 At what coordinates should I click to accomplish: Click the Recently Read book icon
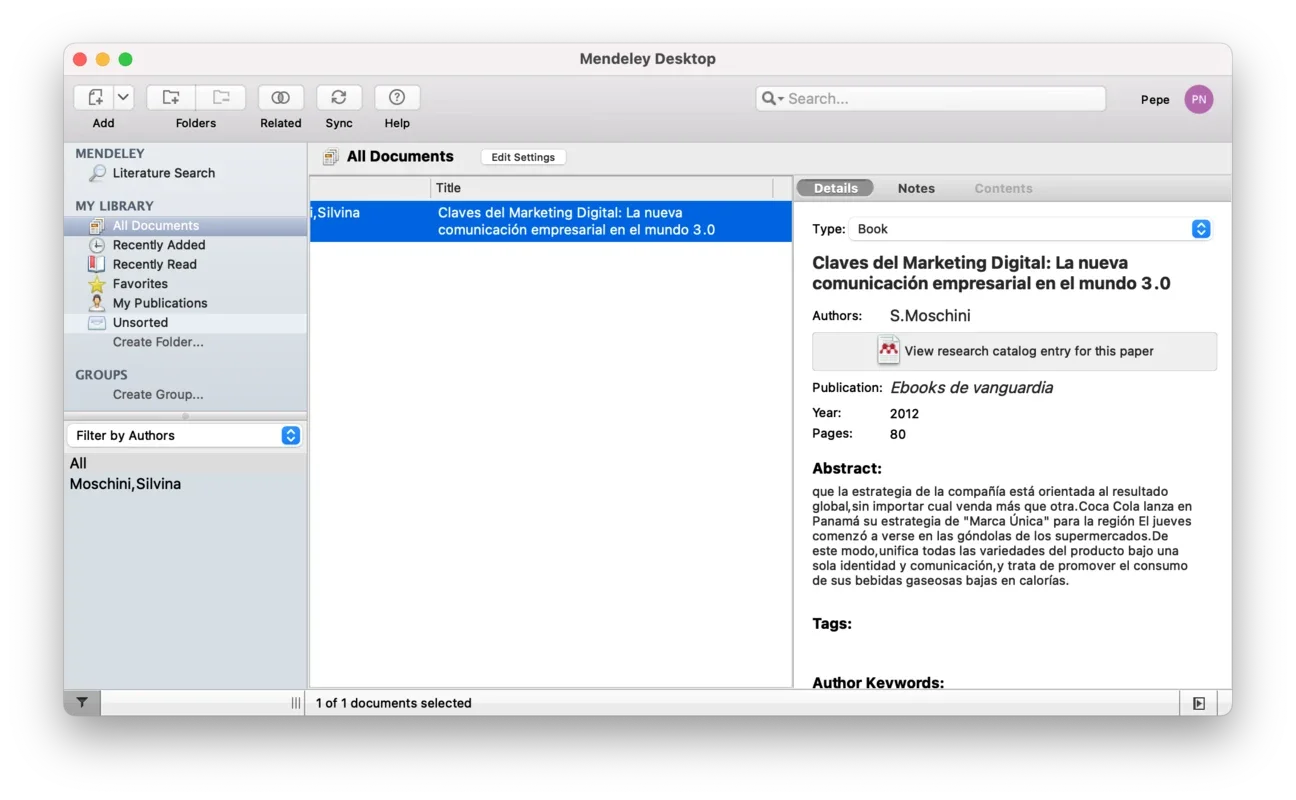pyautogui.click(x=96, y=264)
